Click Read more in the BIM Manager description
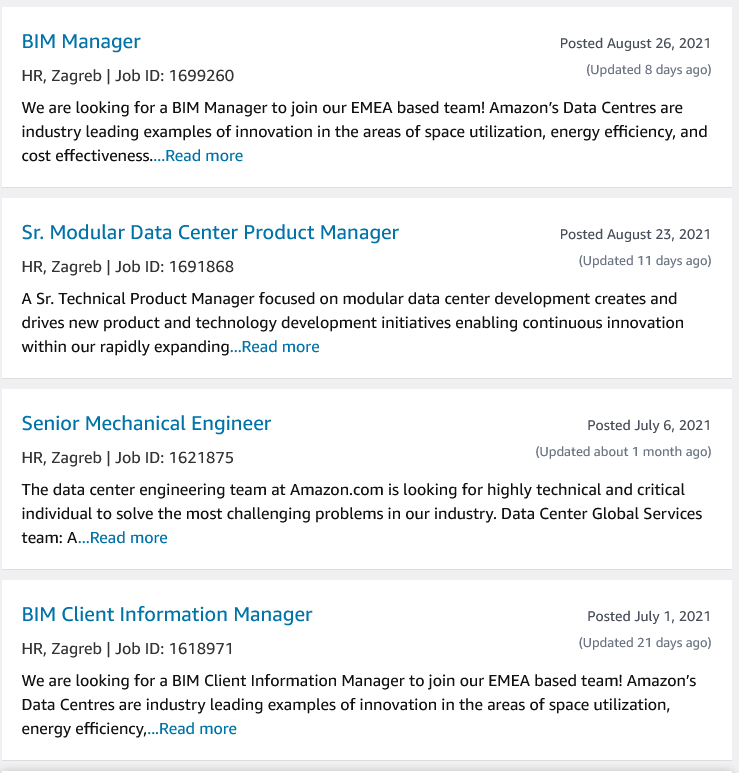739x773 pixels. [x=204, y=156]
